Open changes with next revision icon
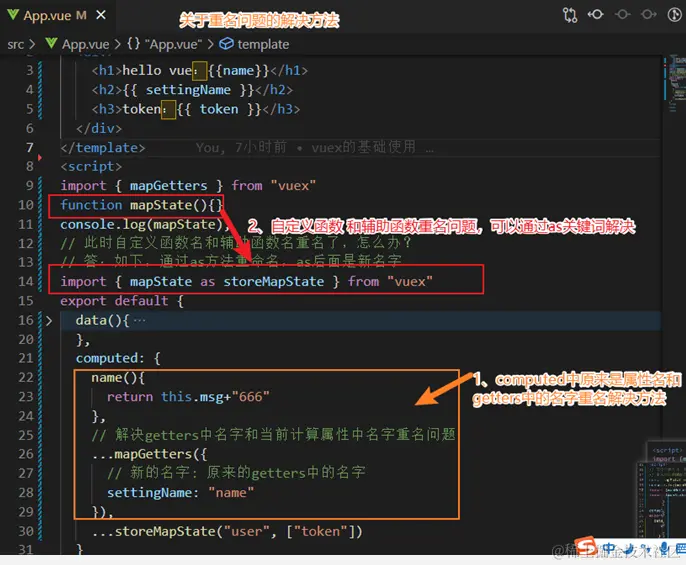Screen dimensions: 686x565 click(x=648, y=14)
